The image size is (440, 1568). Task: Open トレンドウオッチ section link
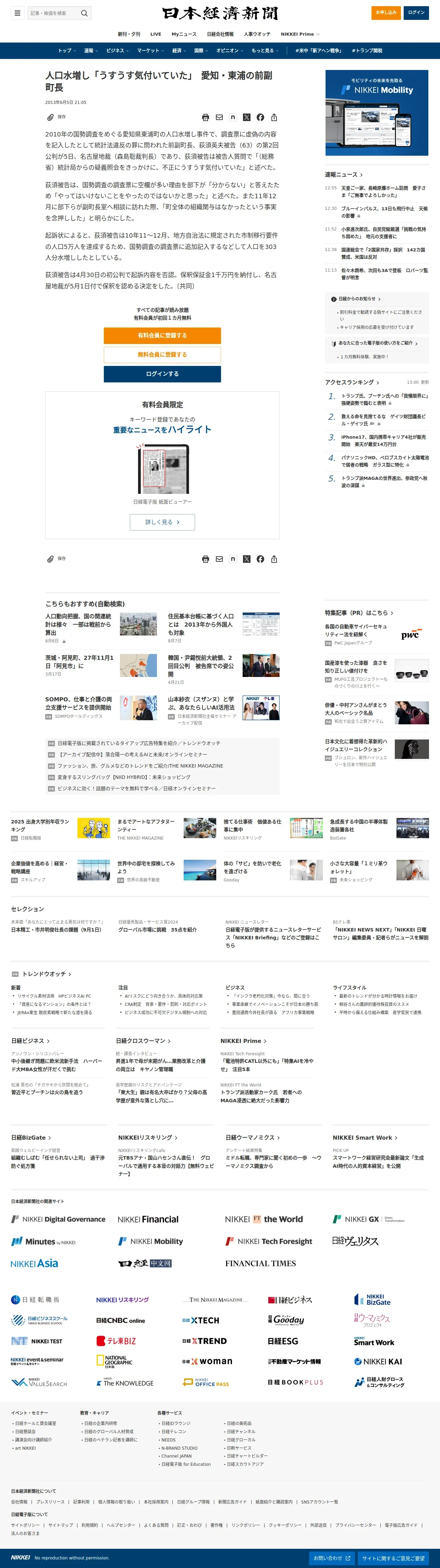coord(47,974)
